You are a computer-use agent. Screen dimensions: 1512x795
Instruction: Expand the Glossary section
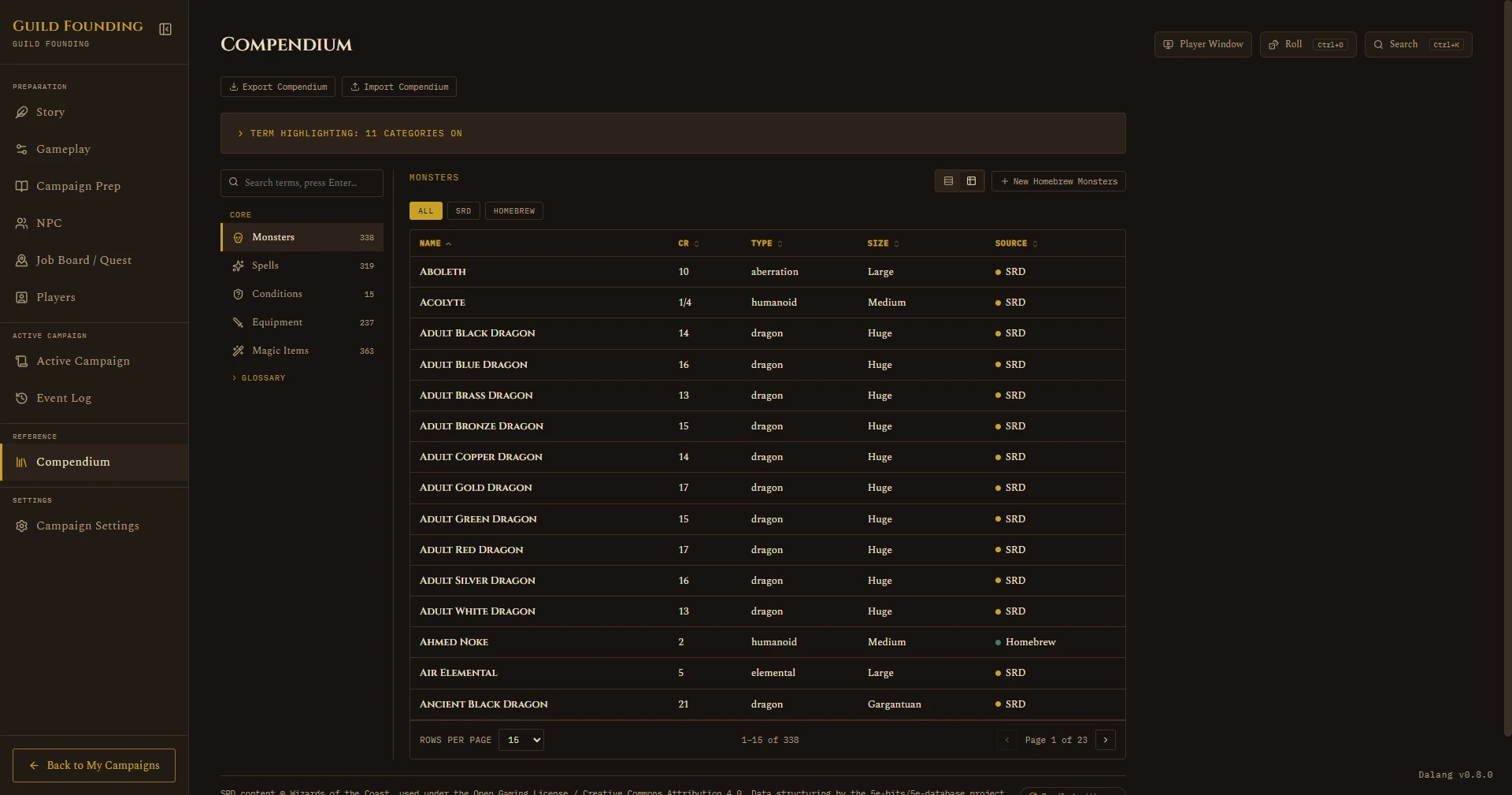click(259, 378)
